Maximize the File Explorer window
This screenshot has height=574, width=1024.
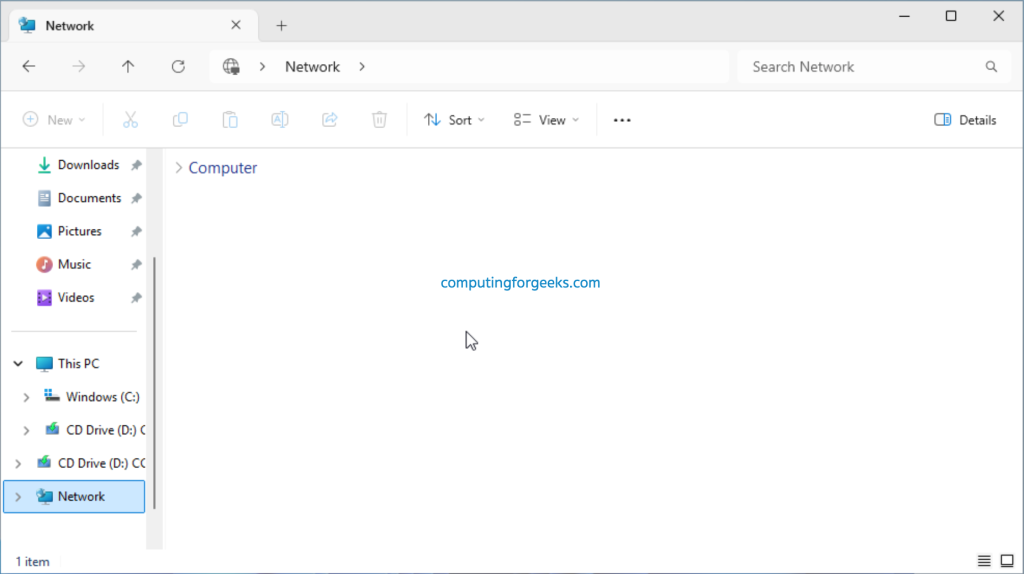(952, 16)
